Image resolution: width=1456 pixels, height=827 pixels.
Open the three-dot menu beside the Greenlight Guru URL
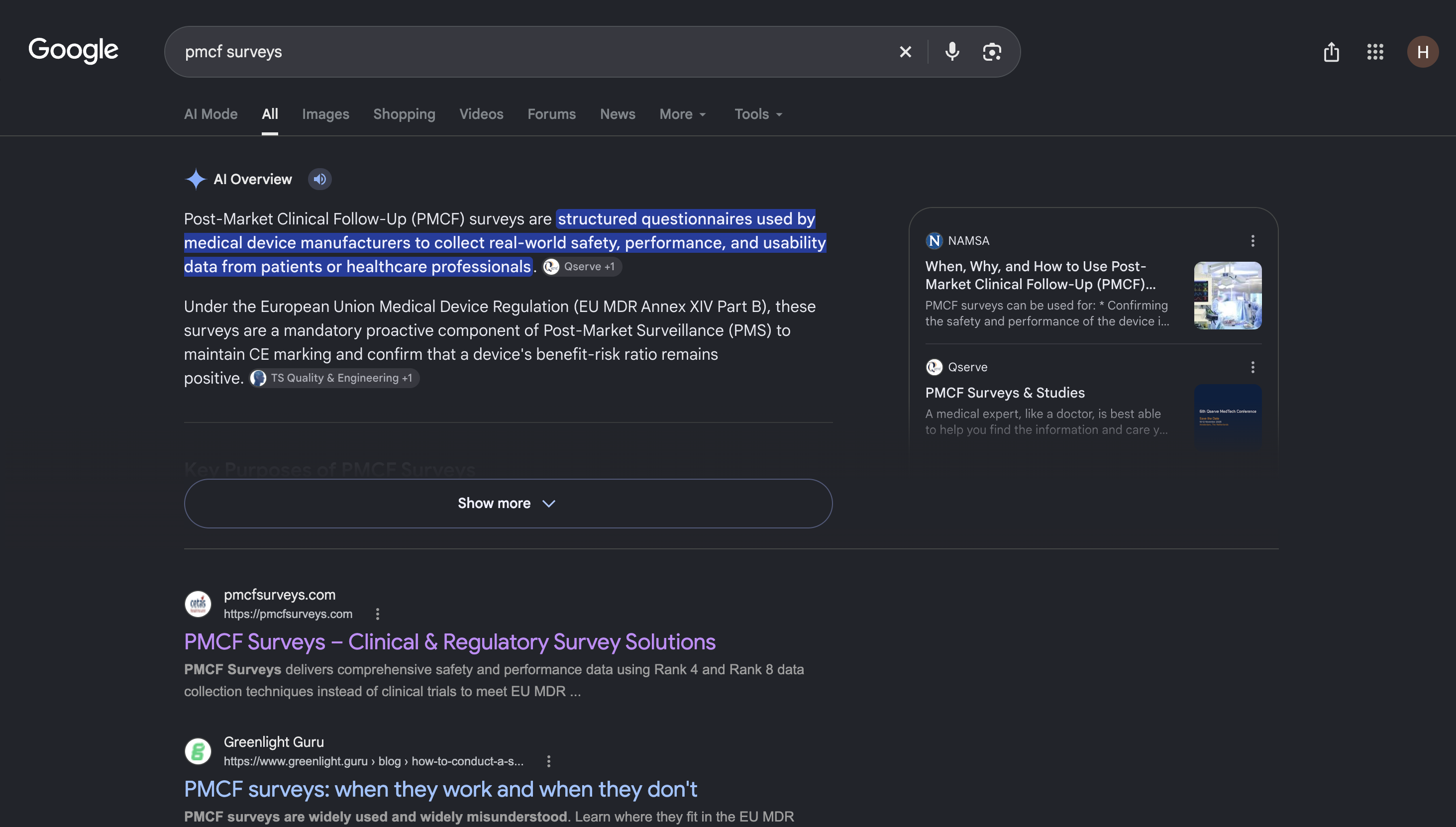[x=548, y=761]
